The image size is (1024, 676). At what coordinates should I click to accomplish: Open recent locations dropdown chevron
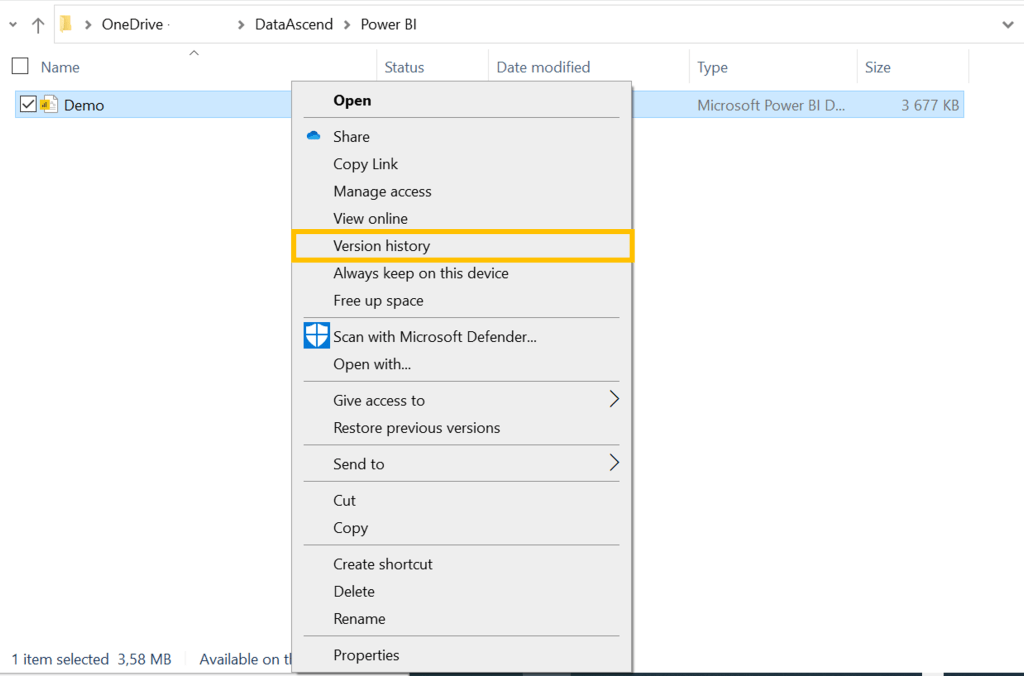pyautogui.click(x=12, y=24)
